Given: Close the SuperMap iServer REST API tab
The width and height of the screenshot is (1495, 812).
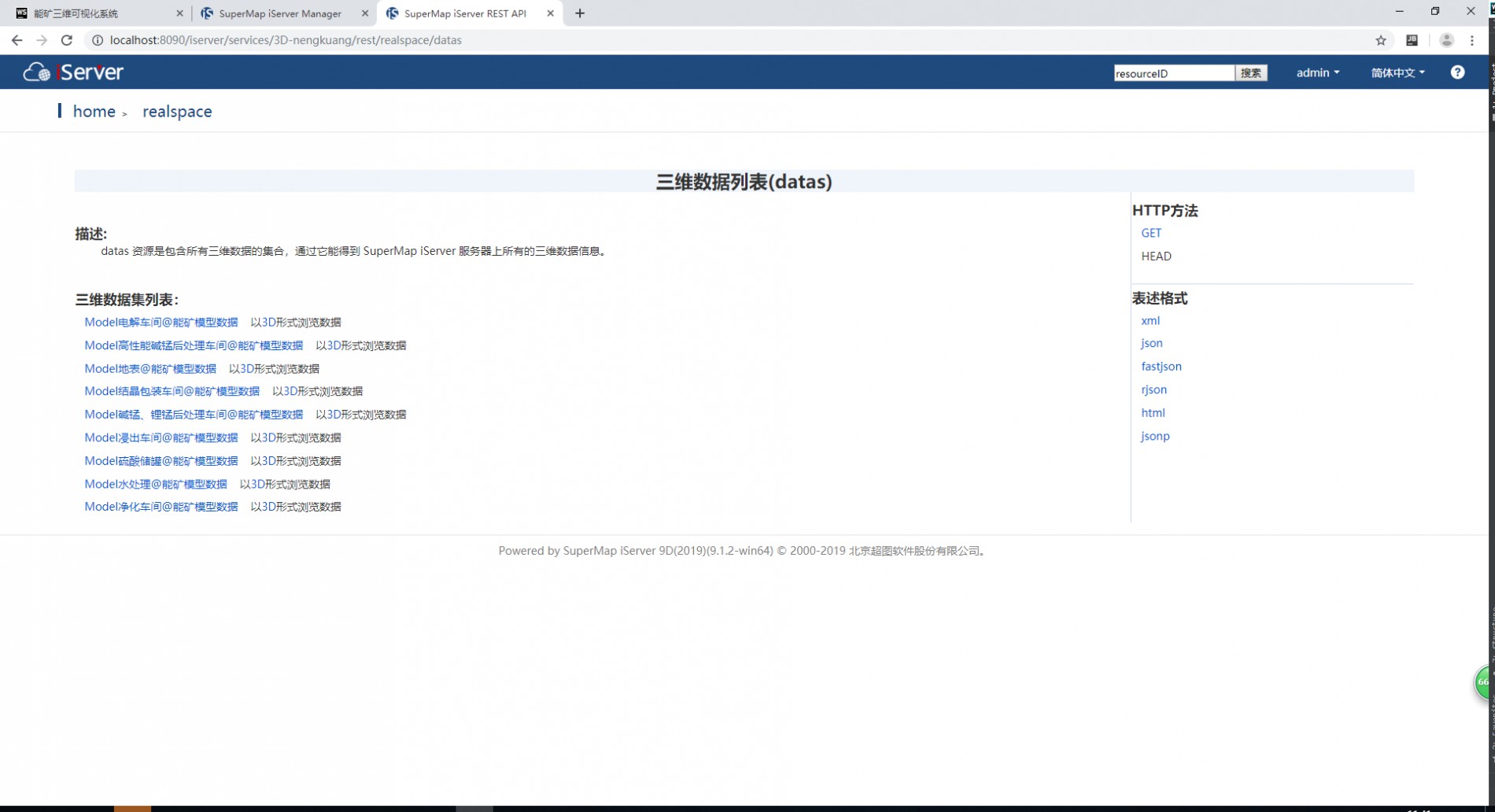Looking at the screenshot, I should point(551,13).
